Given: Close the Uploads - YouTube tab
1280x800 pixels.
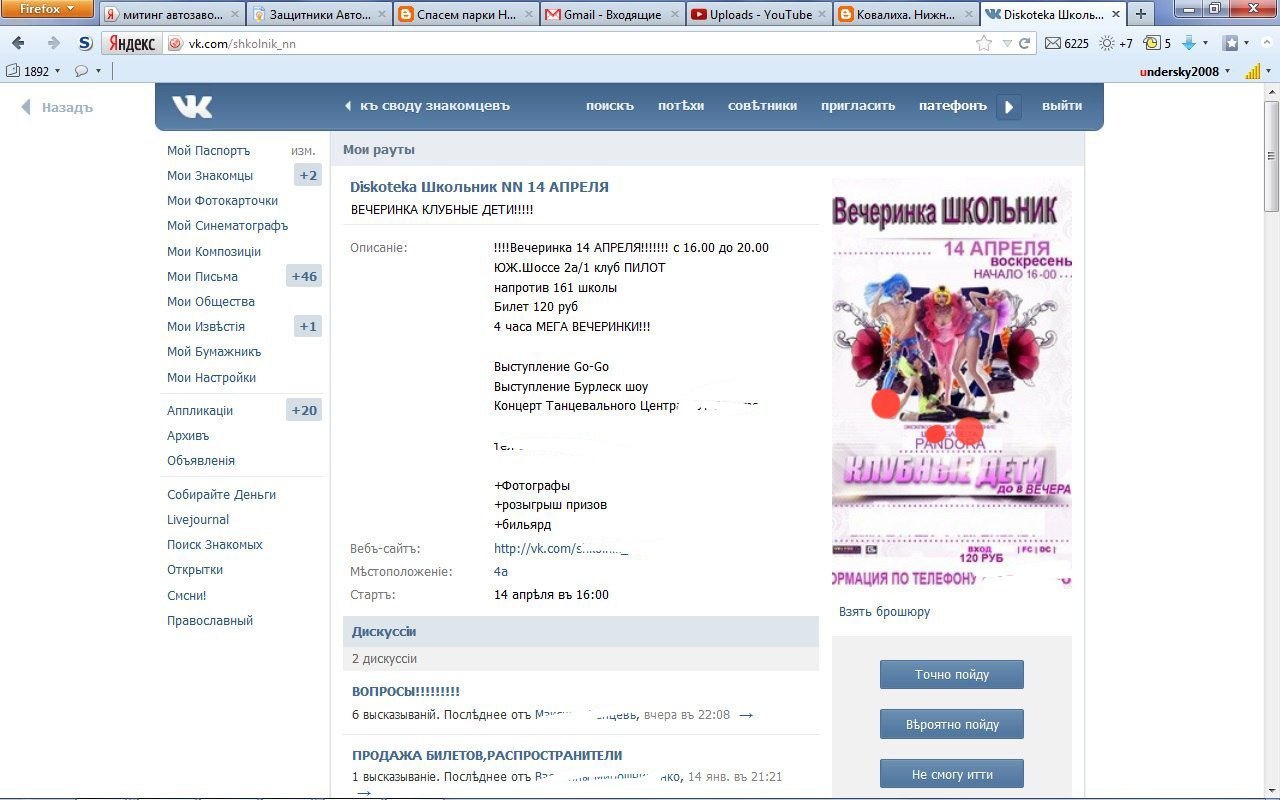Looking at the screenshot, I should [821, 15].
